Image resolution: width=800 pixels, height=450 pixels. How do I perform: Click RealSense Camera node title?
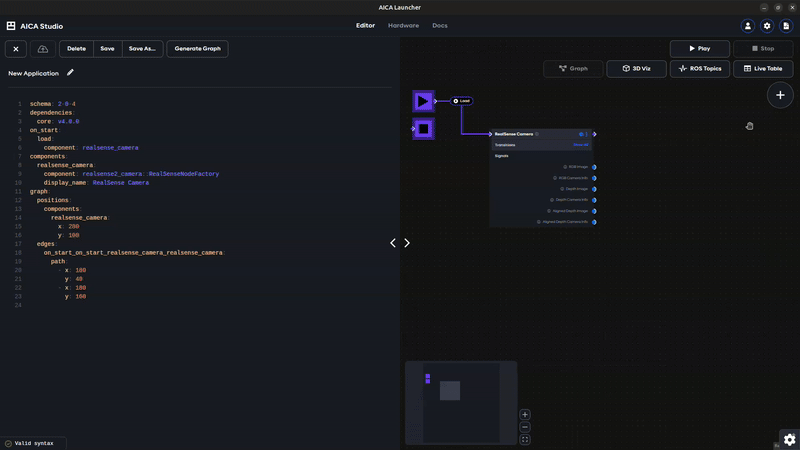[514, 134]
